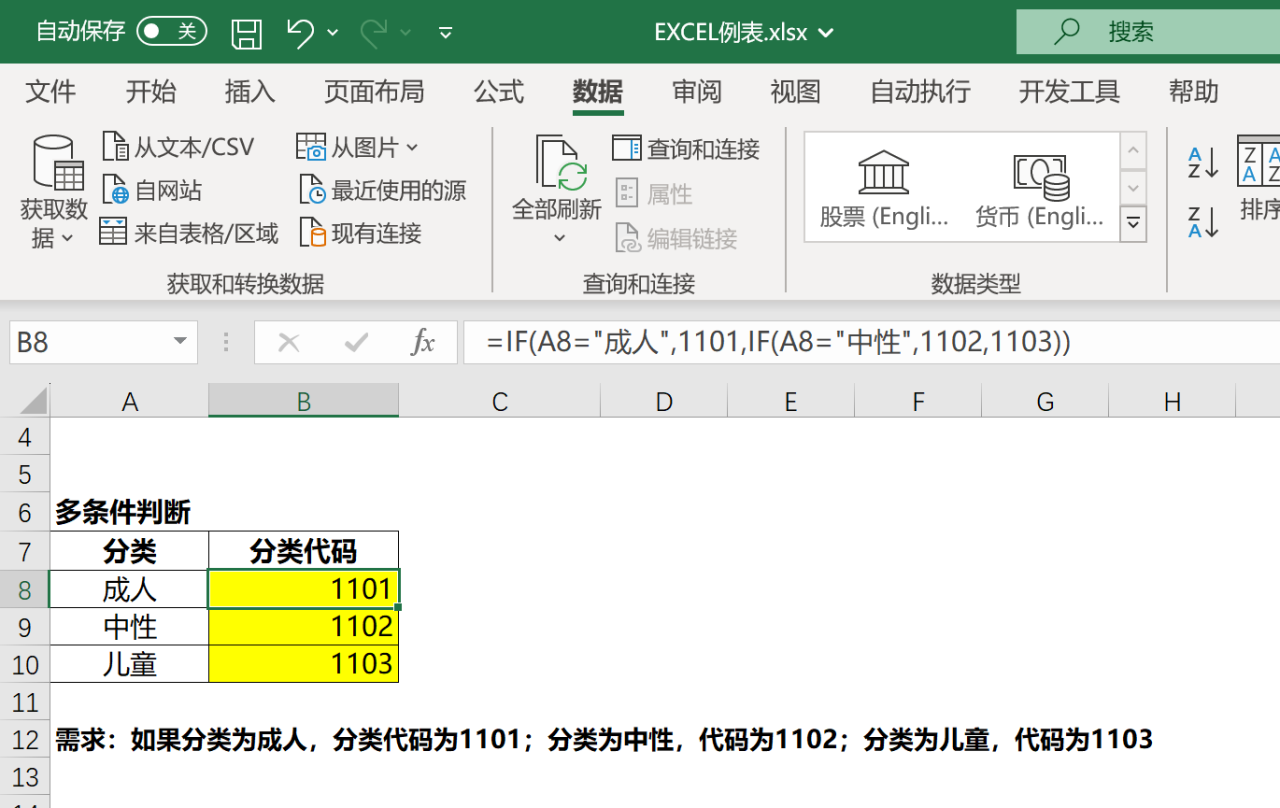The height and width of the screenshot is (808, 1280).
Task: Open Customize Quick Access Toolbar dropdown
Action: click(x=446, y=33)
